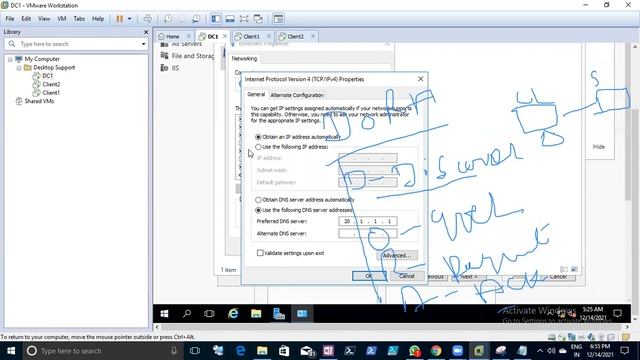
Task: Click the VMware Workstation host taskbar icon
Action: click(x=479, y=351)
